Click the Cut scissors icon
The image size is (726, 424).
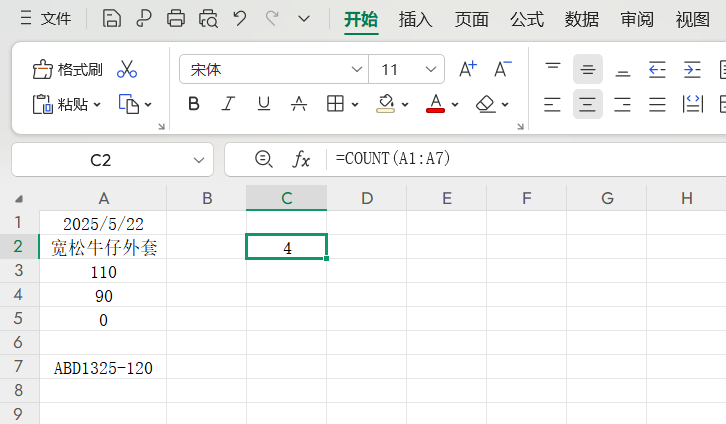click(x=127, y=69)
